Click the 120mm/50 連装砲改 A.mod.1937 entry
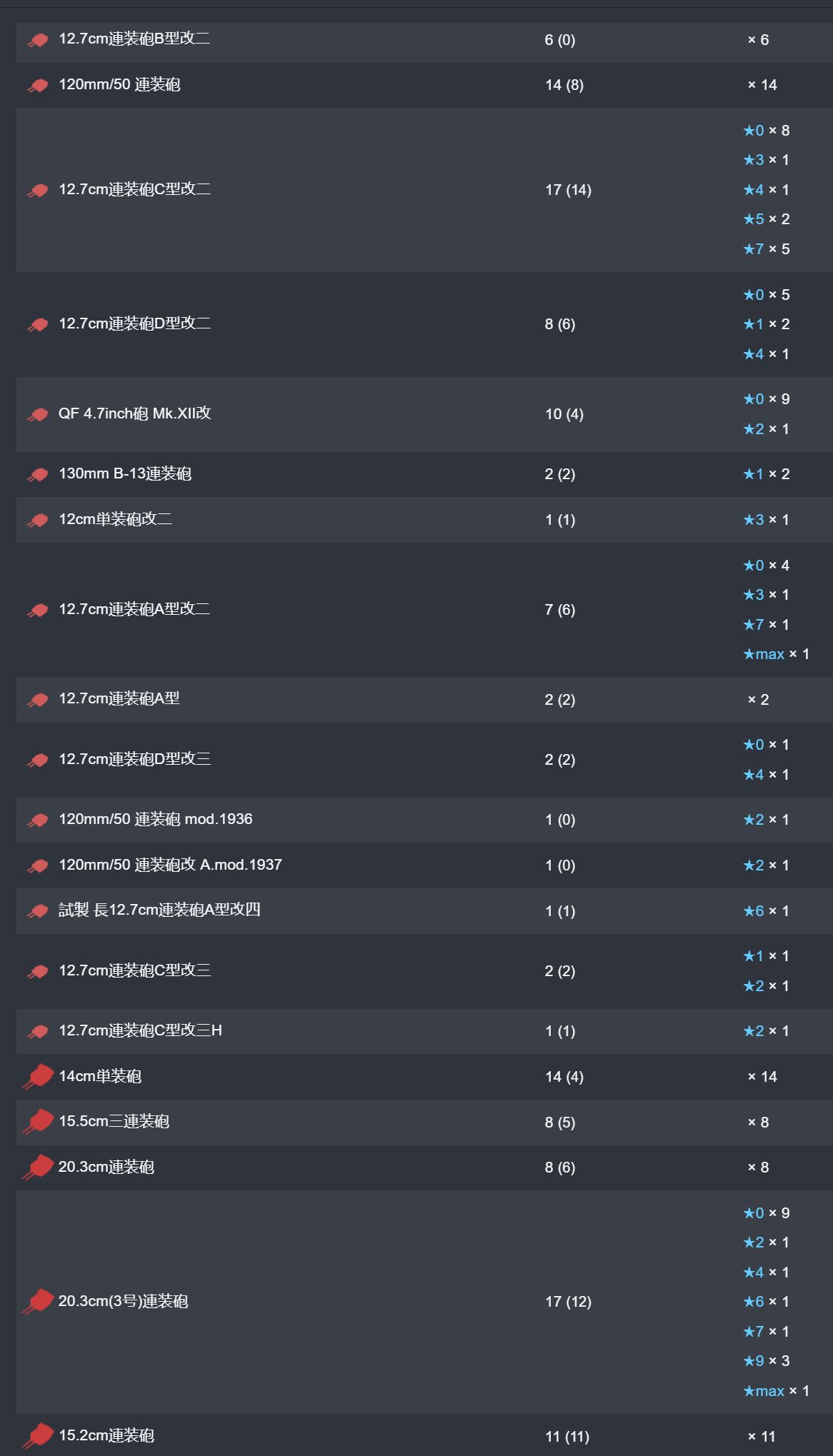 (x=170, y=865)
